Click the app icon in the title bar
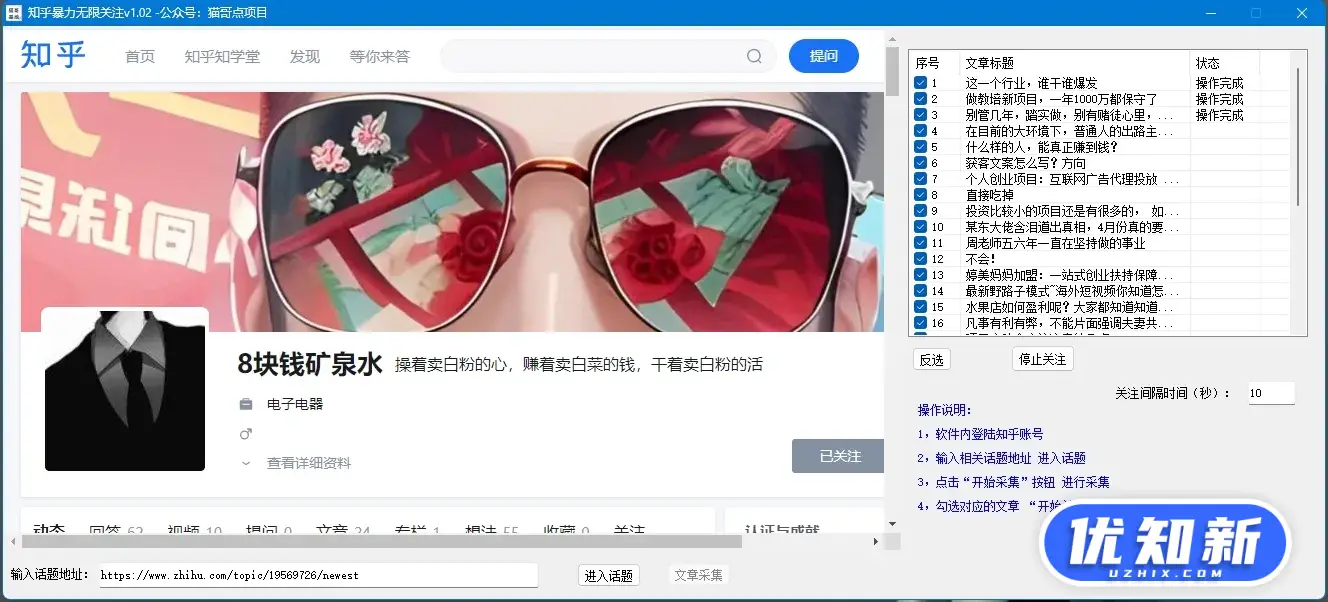The height and width of the screenshot is (602, 1328). [14, 12]
